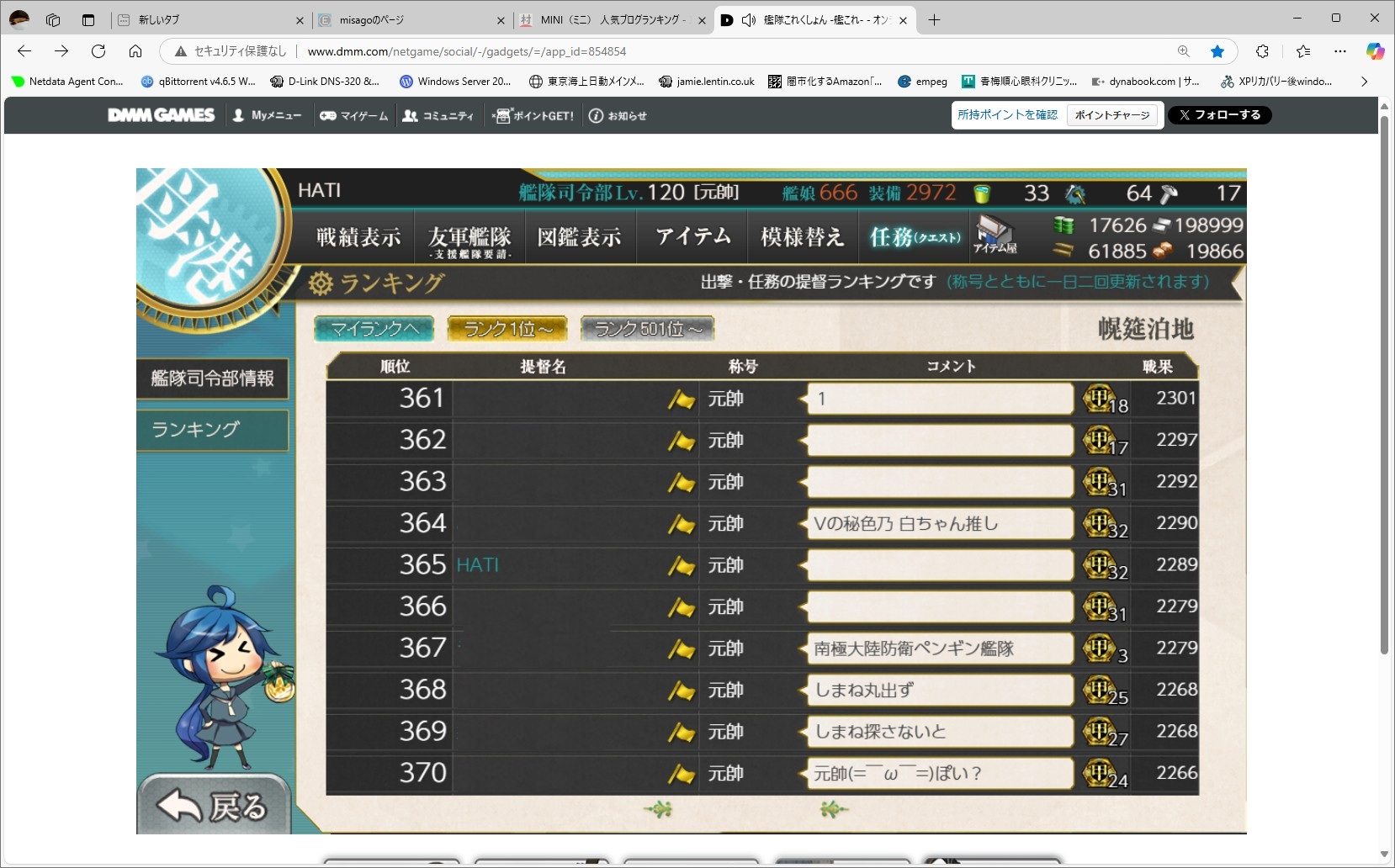Open マイゲーム in DMM header
1395x868 pixels.
click(x=354, y=115)
